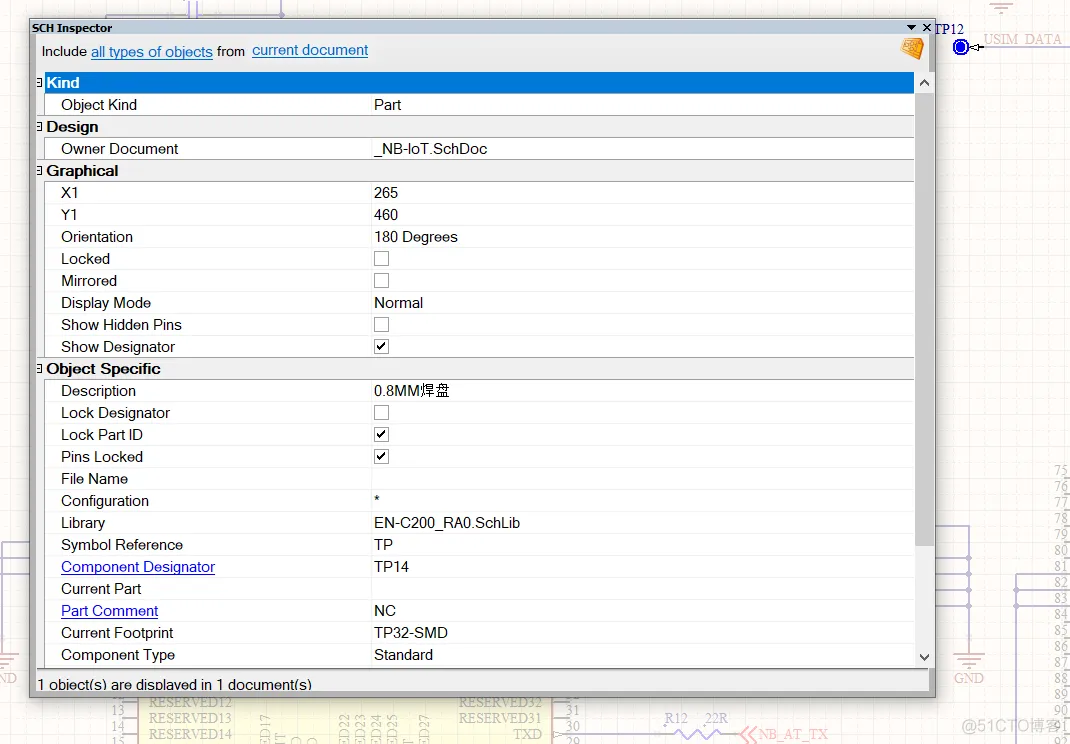Collapse the Design section

40,126
